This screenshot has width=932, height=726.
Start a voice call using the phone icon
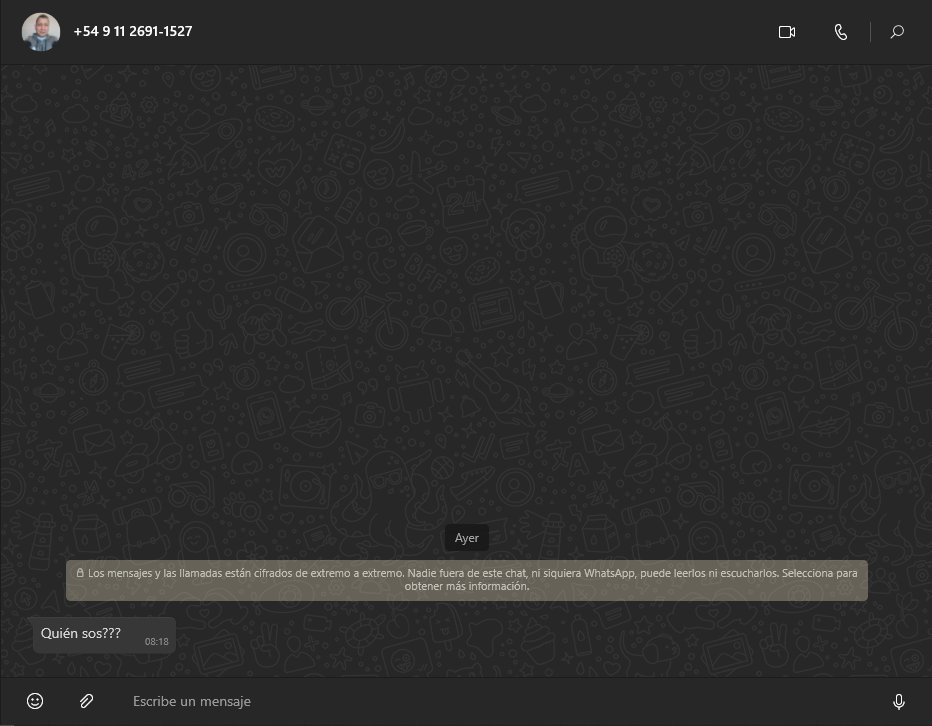tap(840, 32)
